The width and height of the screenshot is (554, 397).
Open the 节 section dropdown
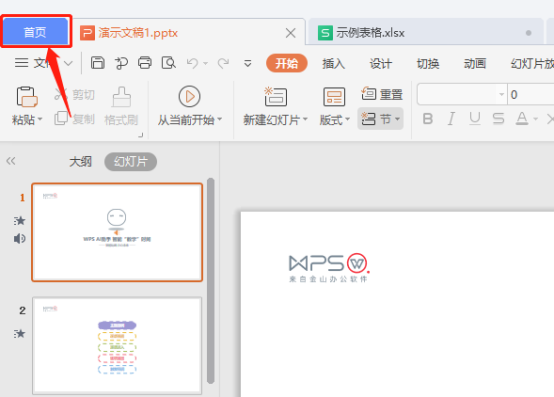381,119
